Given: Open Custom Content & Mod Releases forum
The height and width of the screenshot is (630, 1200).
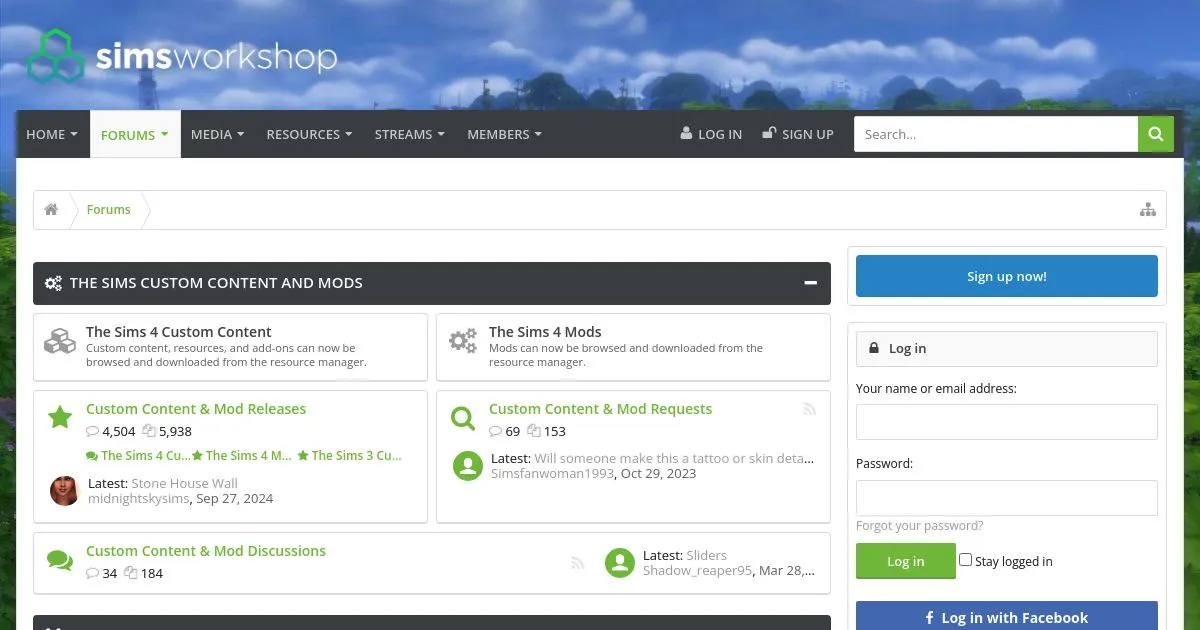Looking at the screenshot, I should [x=196, y=409].
